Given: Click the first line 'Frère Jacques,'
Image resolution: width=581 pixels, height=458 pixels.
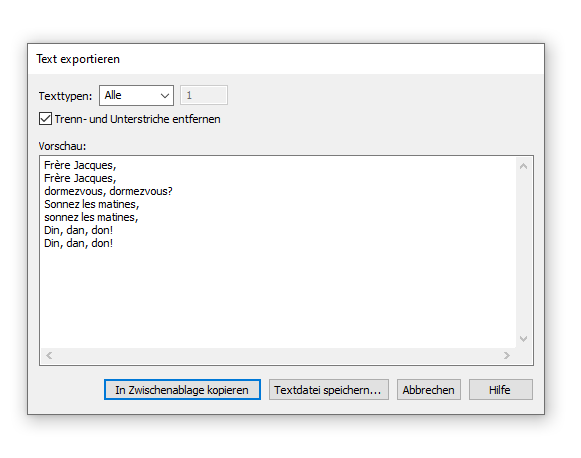Looking at the screenshot, I should (x=80, y=165).
